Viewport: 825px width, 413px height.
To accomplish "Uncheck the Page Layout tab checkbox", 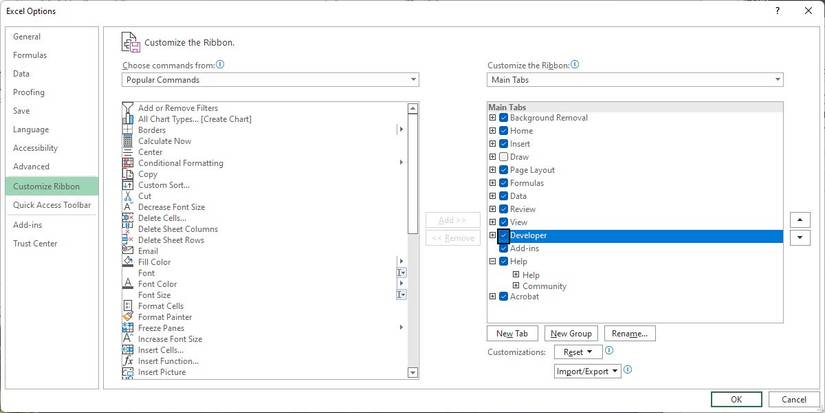I will (504, 170).
